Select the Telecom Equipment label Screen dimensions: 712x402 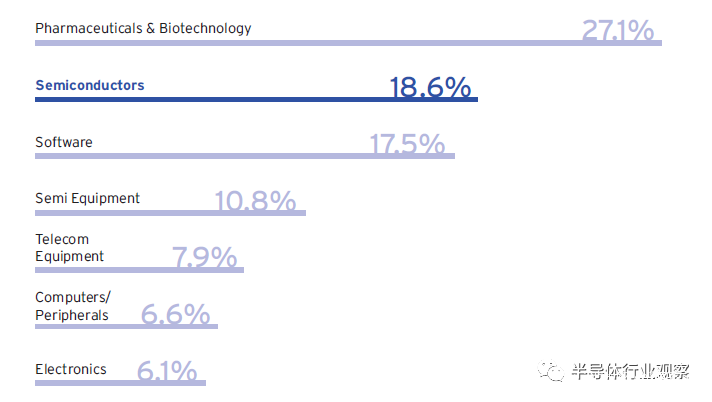[69, 247]
